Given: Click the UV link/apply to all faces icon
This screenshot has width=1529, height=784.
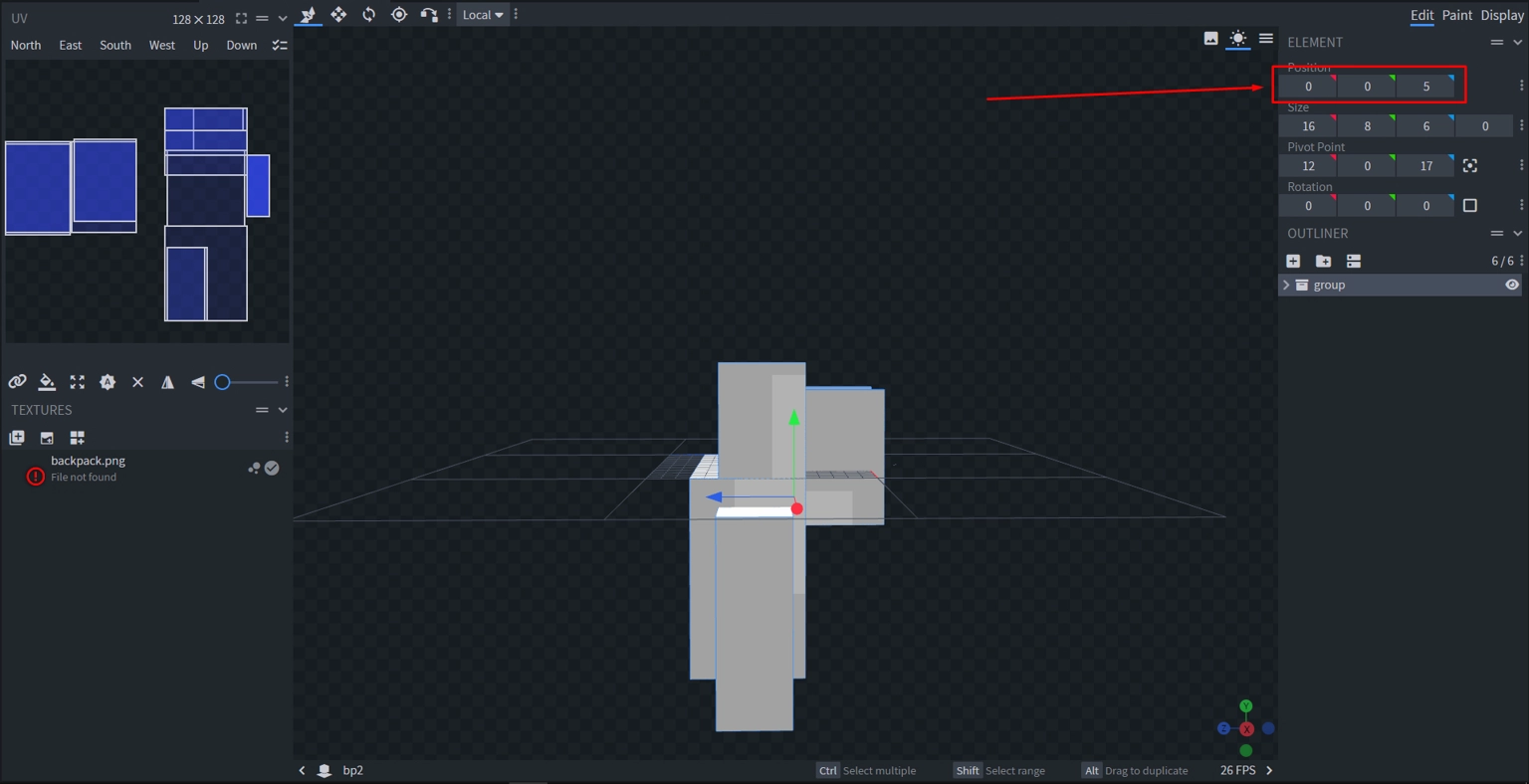Looking at the screenshot, I should [17, 382].
